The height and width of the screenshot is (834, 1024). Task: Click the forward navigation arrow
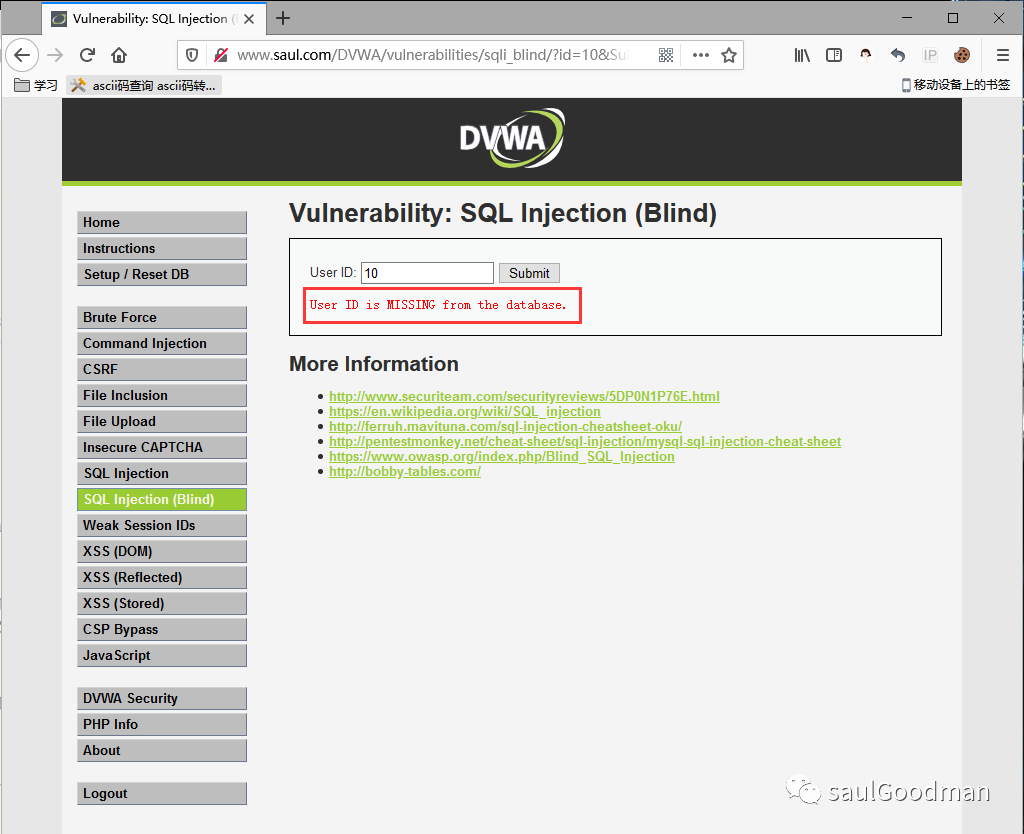pos(55,55)
